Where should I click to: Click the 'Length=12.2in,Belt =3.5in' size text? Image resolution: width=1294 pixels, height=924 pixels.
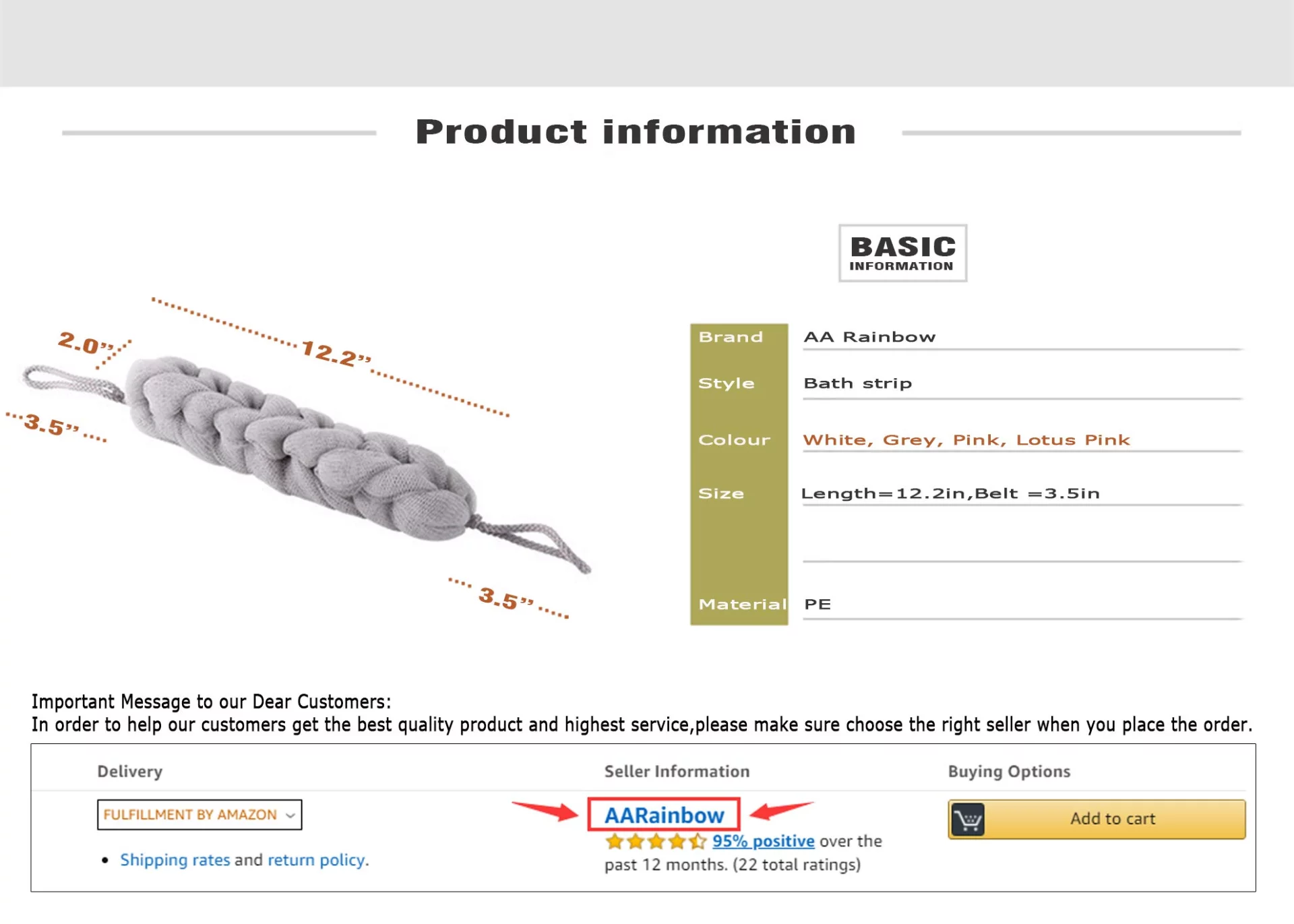pyautogui.click(x=950, y=493)
